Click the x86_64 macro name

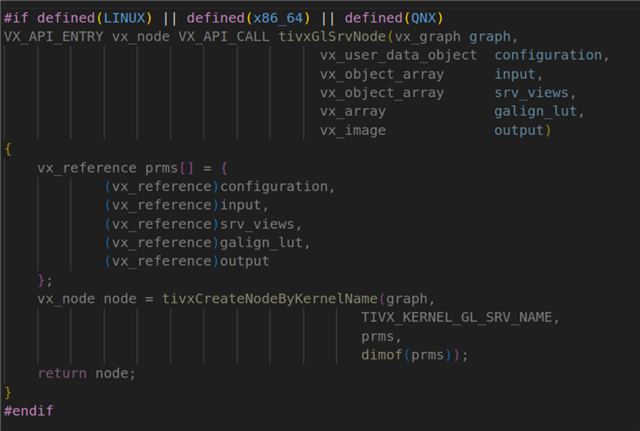pyautogui.click(x=278, y=18)
